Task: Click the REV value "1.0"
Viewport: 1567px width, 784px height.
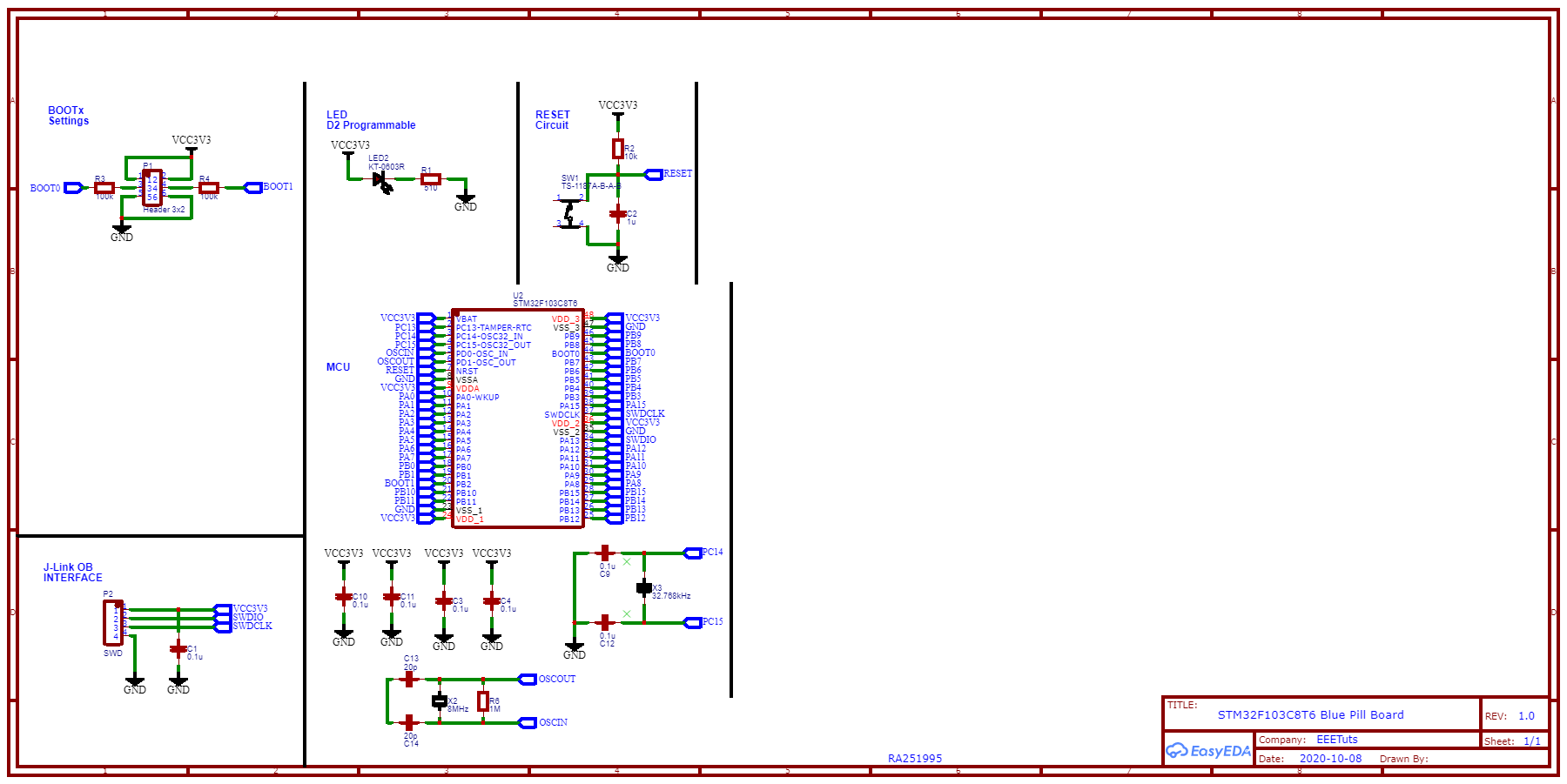Action: tap(1526, 716)
